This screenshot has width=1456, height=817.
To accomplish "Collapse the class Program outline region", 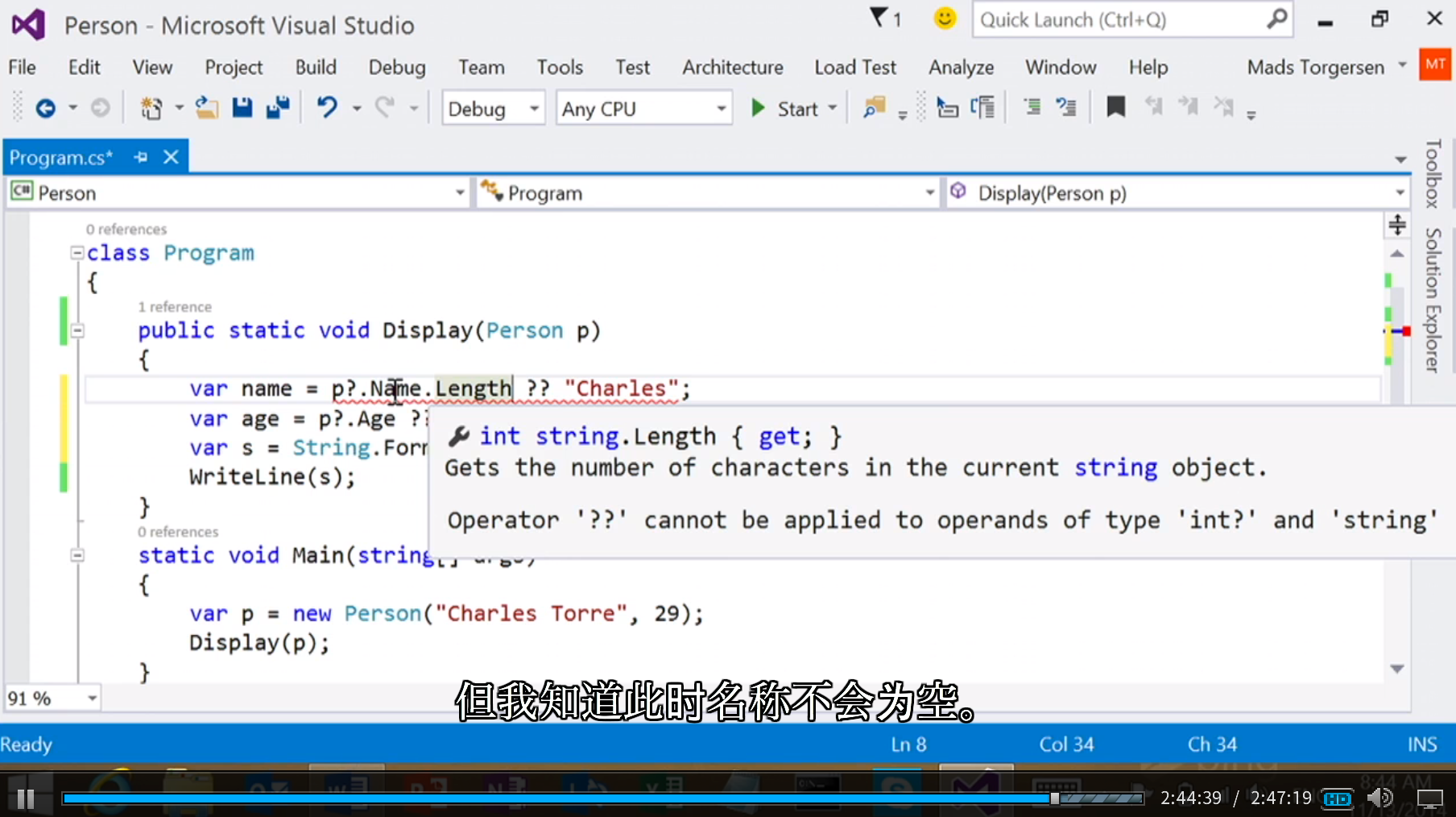I will pyautogui.click(x=77, y=253).
